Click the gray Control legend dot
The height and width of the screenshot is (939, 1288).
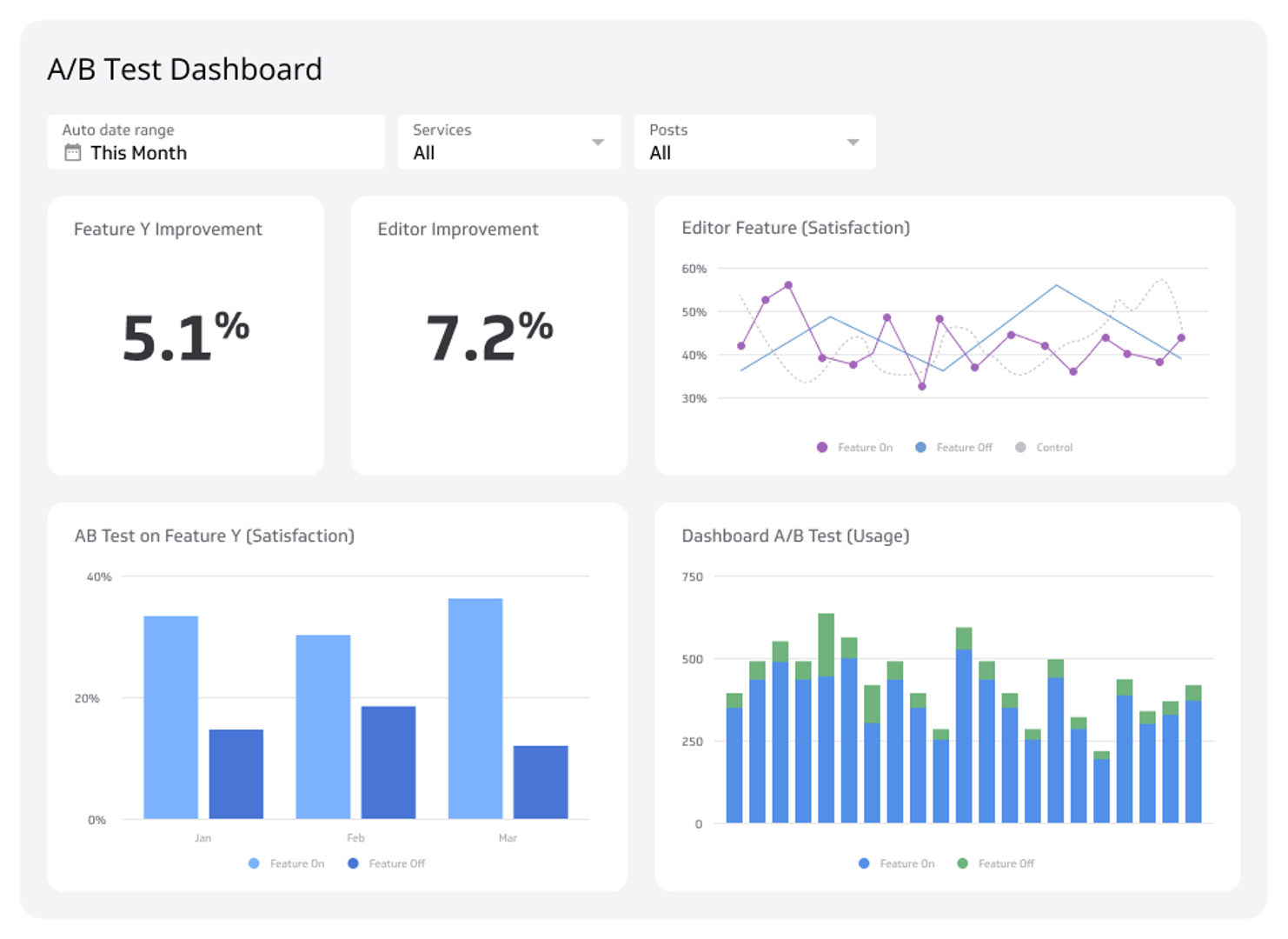point(1019,447)
